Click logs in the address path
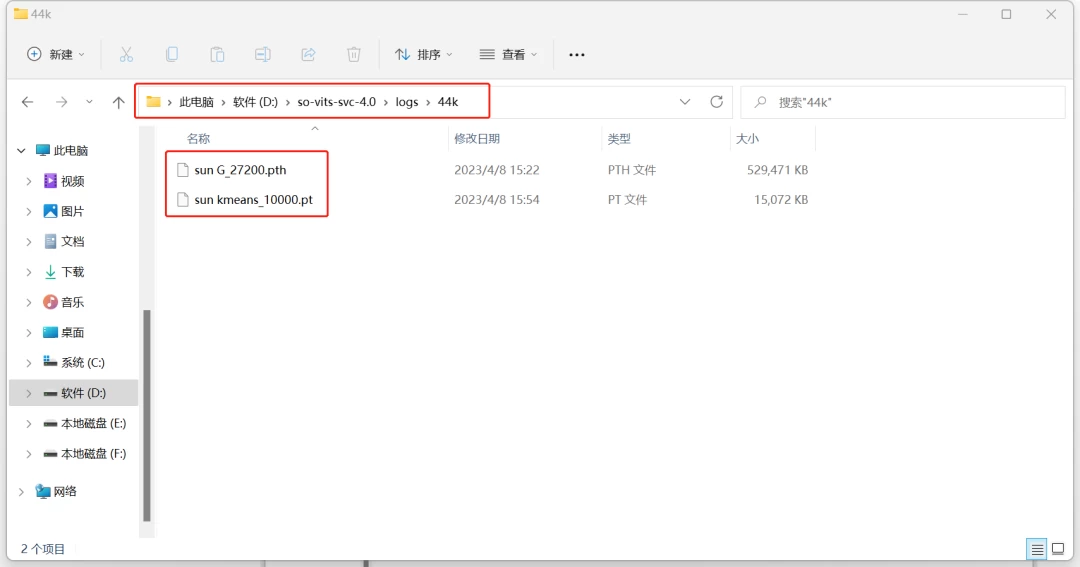Screen dimensions: 1080x567 tap(406, 102)
